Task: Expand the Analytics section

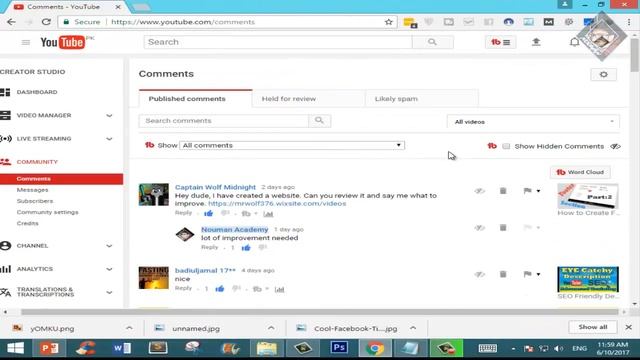Action: coord(109,269)
